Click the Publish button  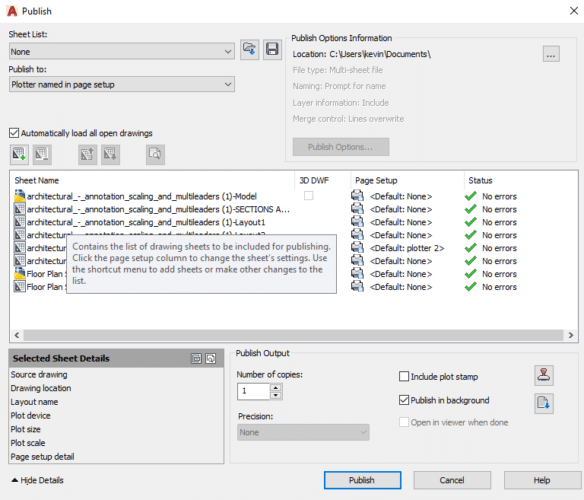pyautogui.click(x=362, y=480)
